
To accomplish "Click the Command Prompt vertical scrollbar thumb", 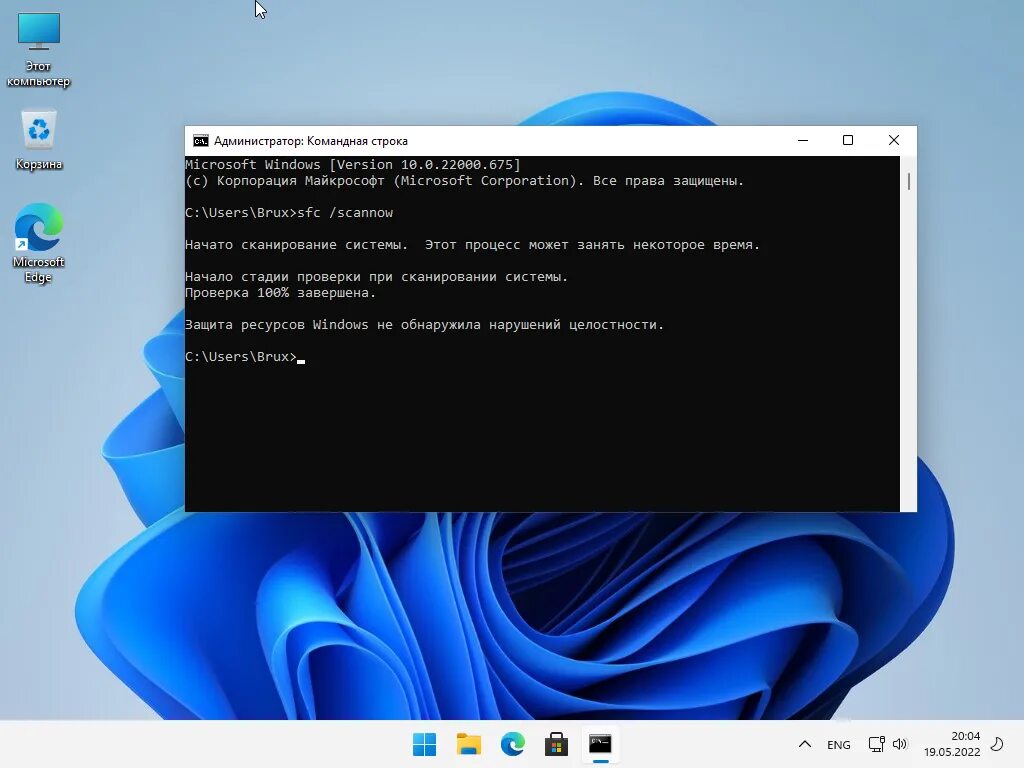I will pyautogui.click(x=908, y=182).
